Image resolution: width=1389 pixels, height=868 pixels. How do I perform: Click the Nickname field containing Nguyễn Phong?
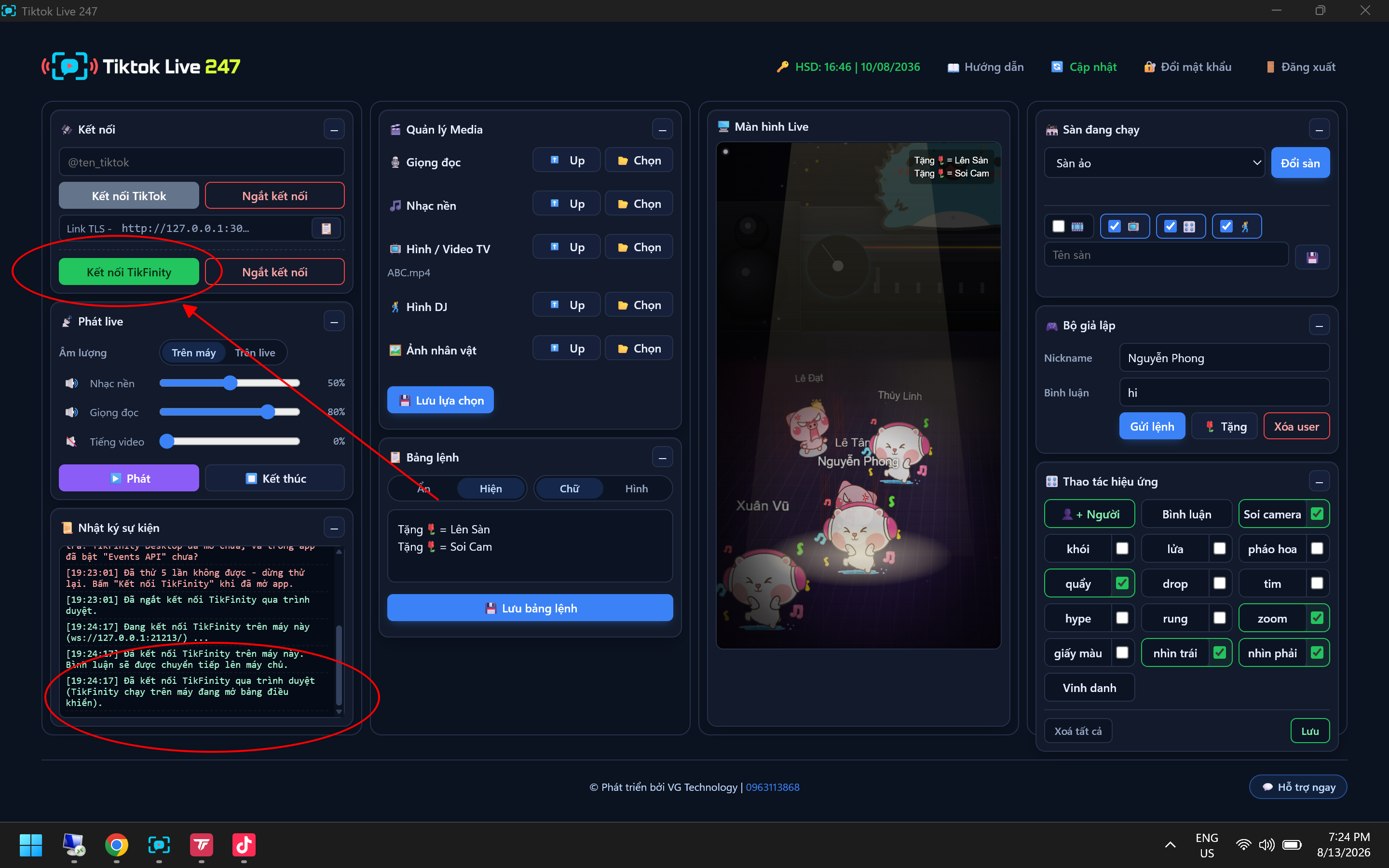(x=1224, y=358)
